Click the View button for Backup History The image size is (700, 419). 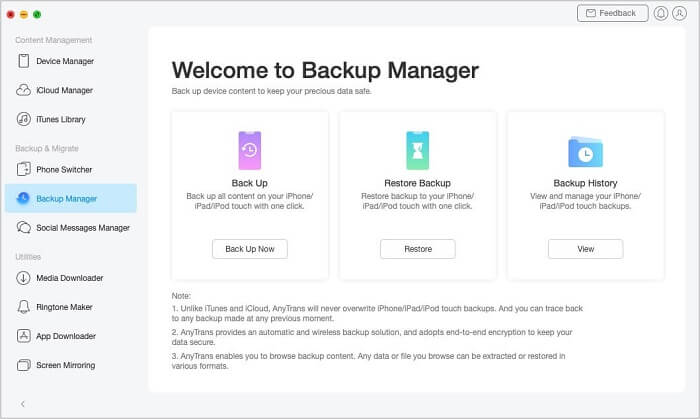586,249
